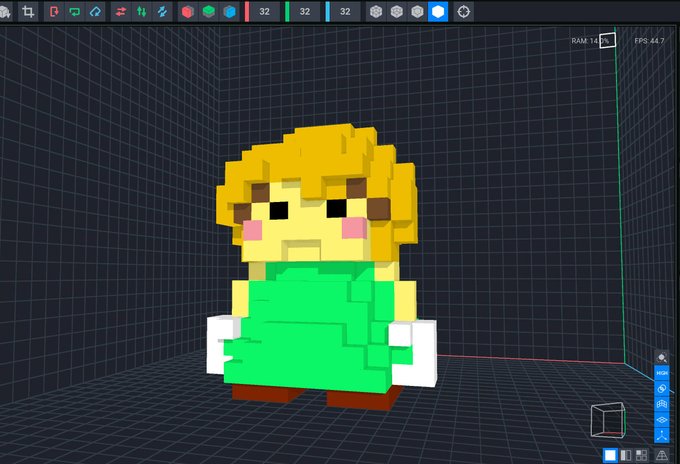Click the magnifier inspect icon above HIGH
Image resolution: width=680 pixels, height=464 pixels.
(662, 358)
